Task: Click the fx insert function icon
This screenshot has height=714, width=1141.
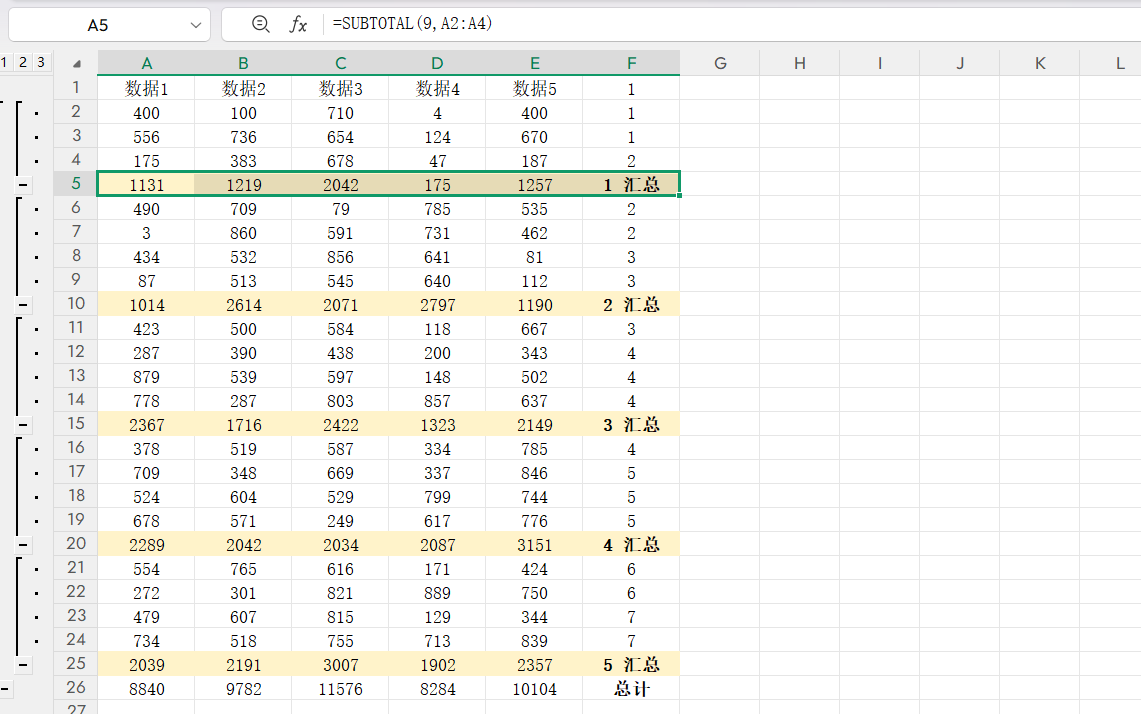Action: pos(298,25)
